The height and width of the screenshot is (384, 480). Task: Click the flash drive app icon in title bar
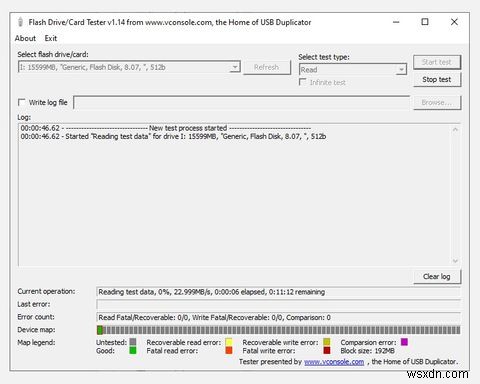[20, 22]
